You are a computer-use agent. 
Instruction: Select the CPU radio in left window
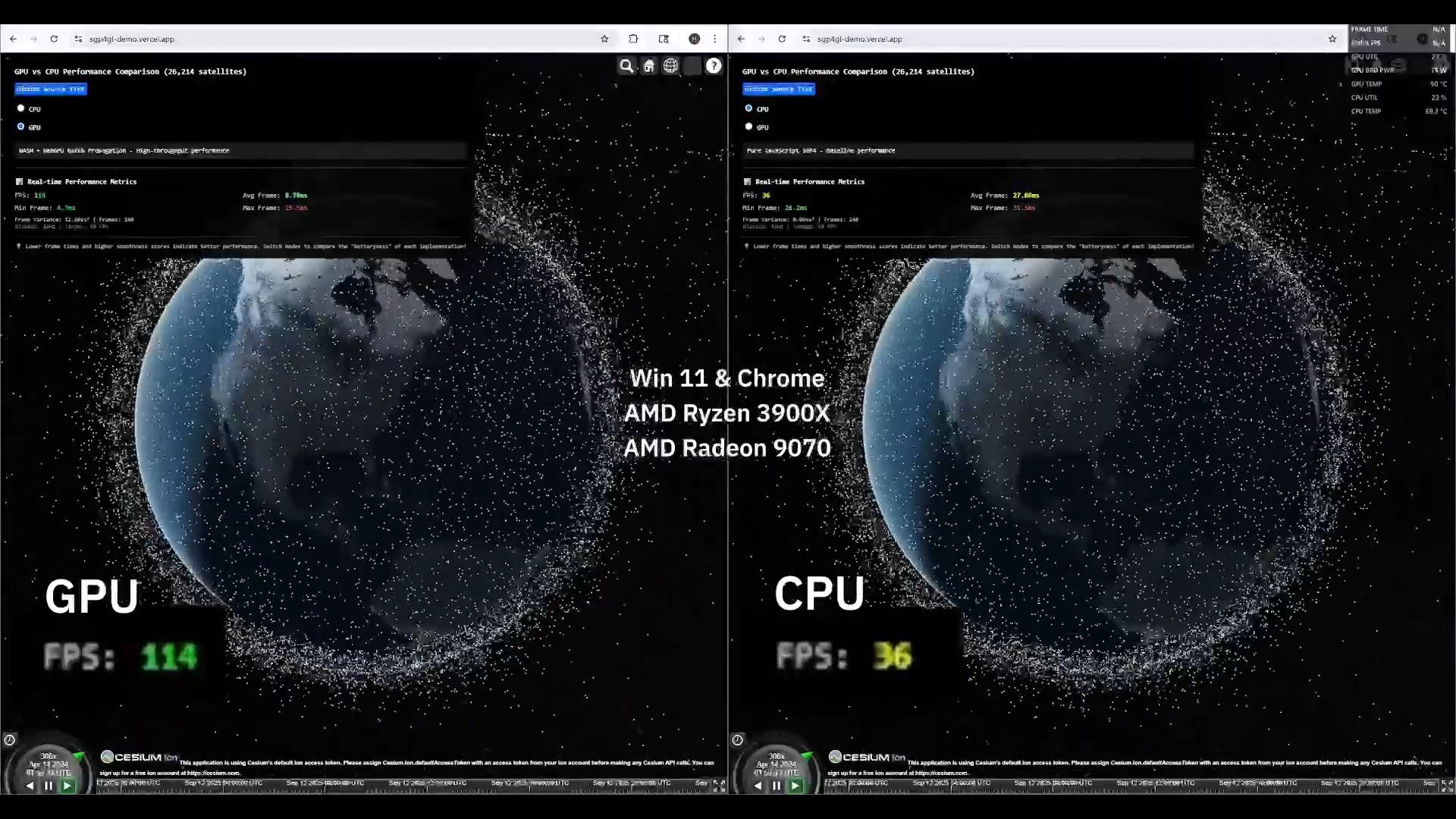click(x=20, y=108)
